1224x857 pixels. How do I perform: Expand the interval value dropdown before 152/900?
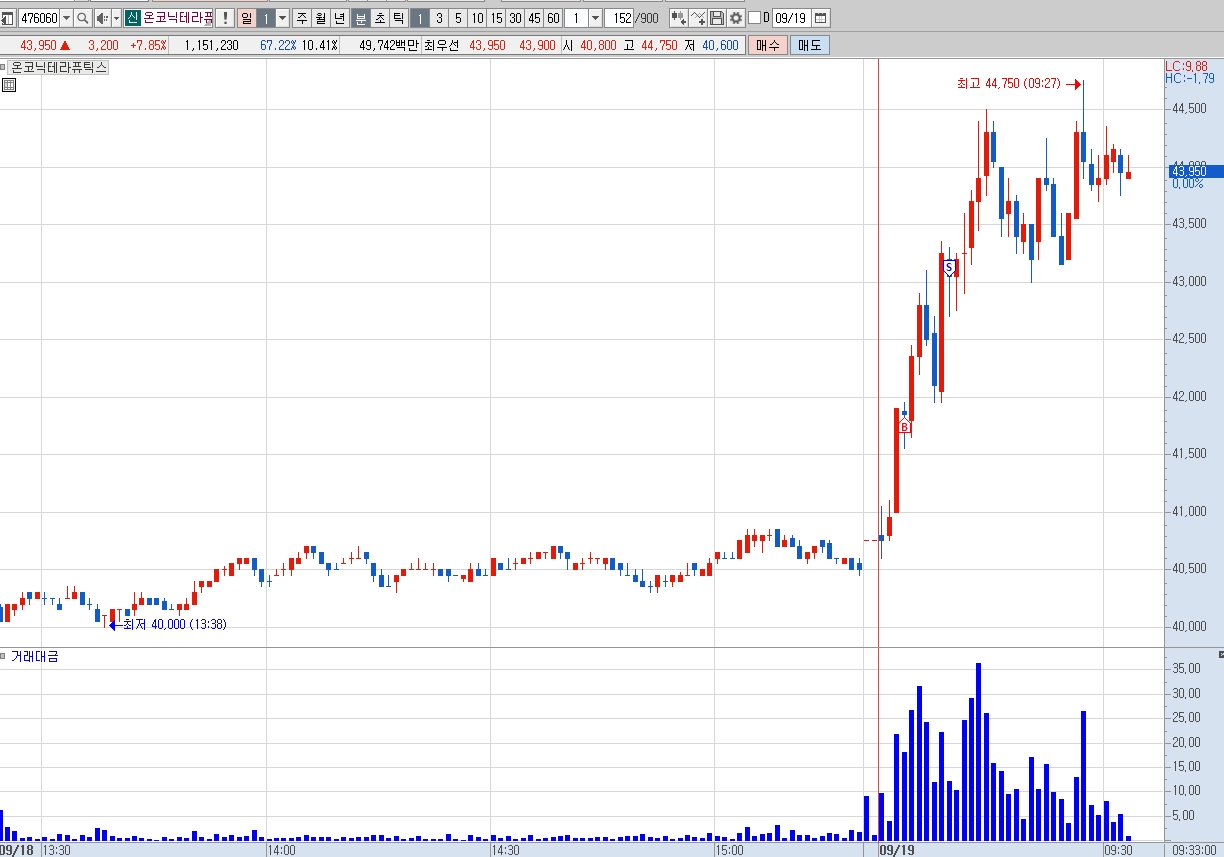(595, 18)
